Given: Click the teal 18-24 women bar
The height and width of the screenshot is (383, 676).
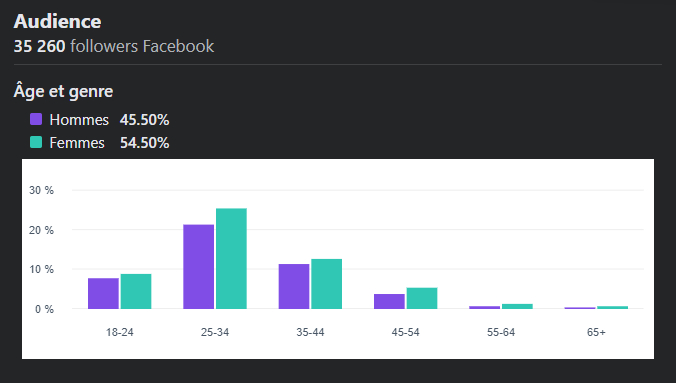Looking at the screenshot, I should (136, 291).
